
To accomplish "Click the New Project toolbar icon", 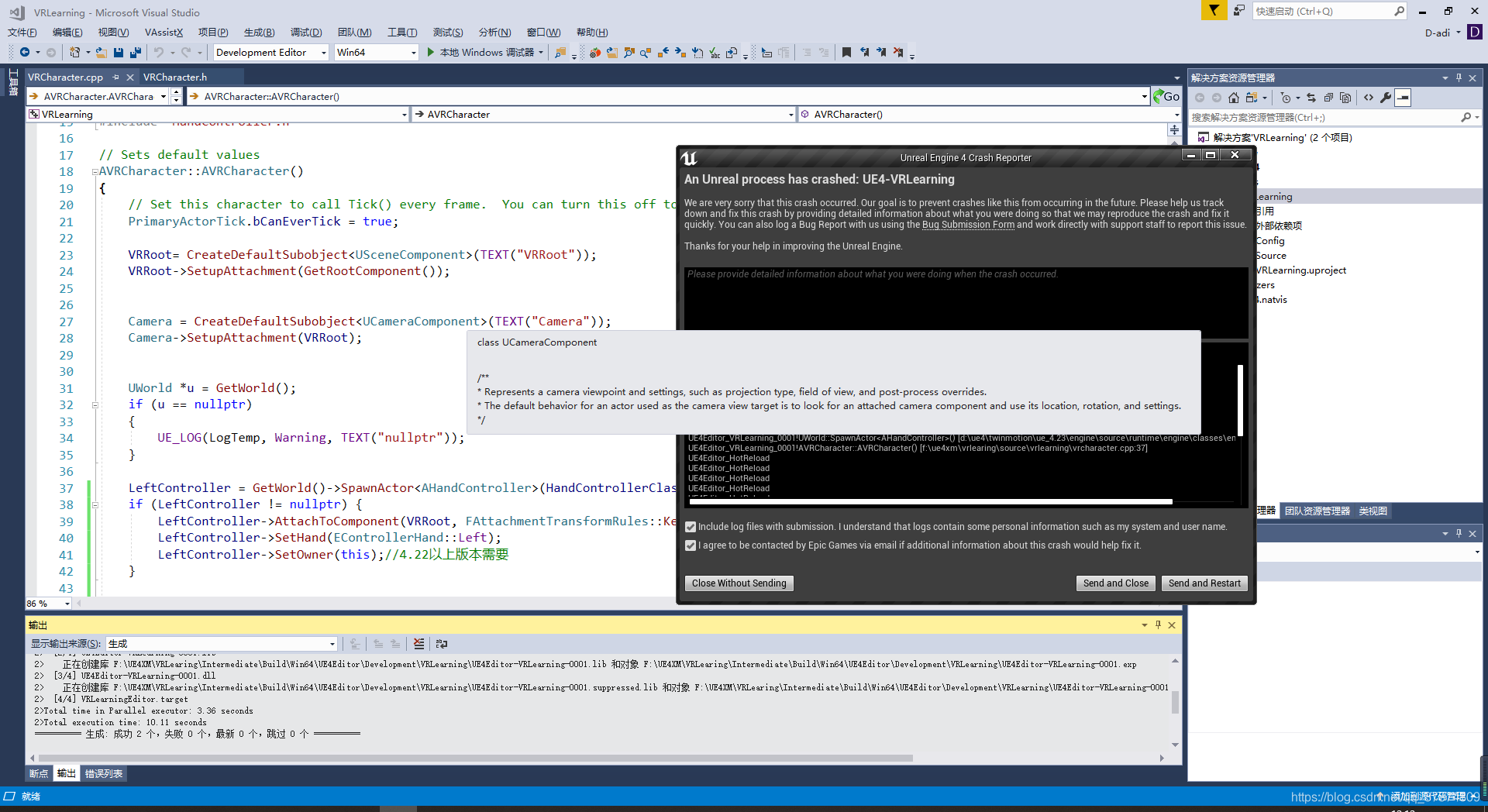I will pyautogui.click(x=75, y=52).
